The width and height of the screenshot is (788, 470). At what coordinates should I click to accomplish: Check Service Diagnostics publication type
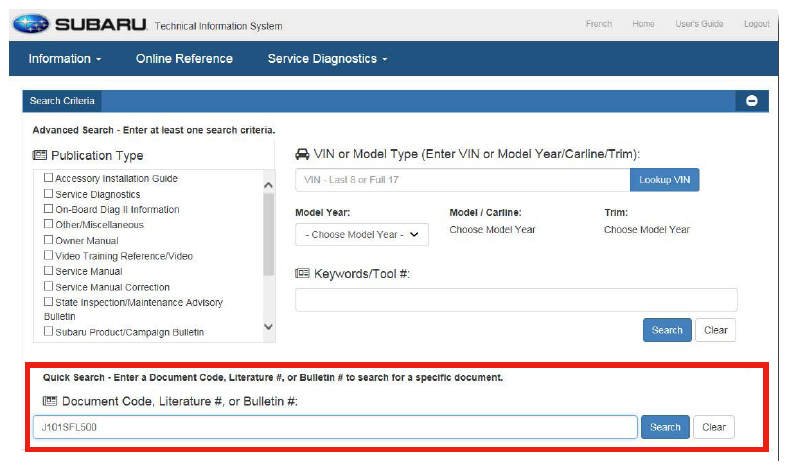tap(48, 194)
